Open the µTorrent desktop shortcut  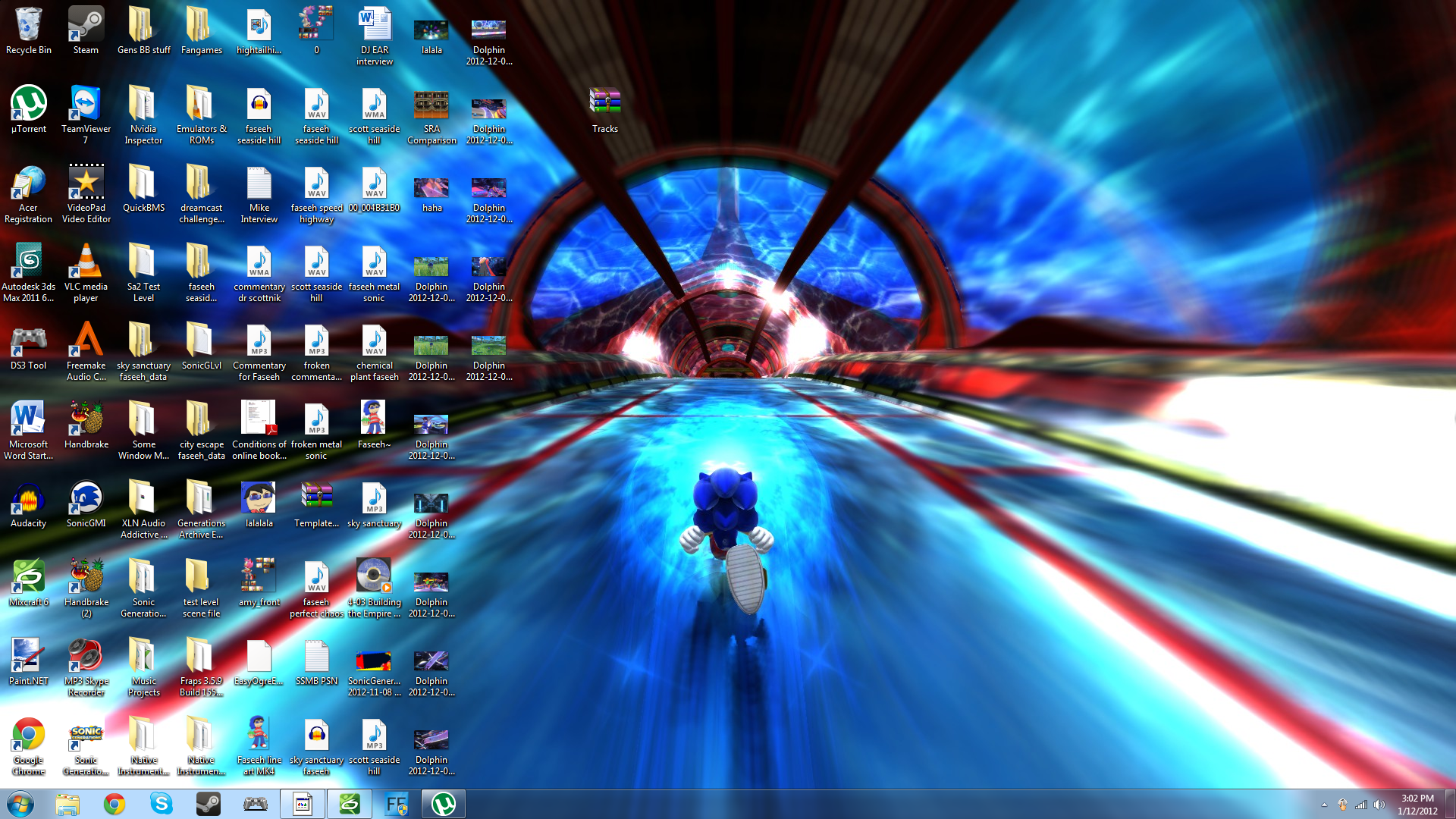click(x=29, y=110)
